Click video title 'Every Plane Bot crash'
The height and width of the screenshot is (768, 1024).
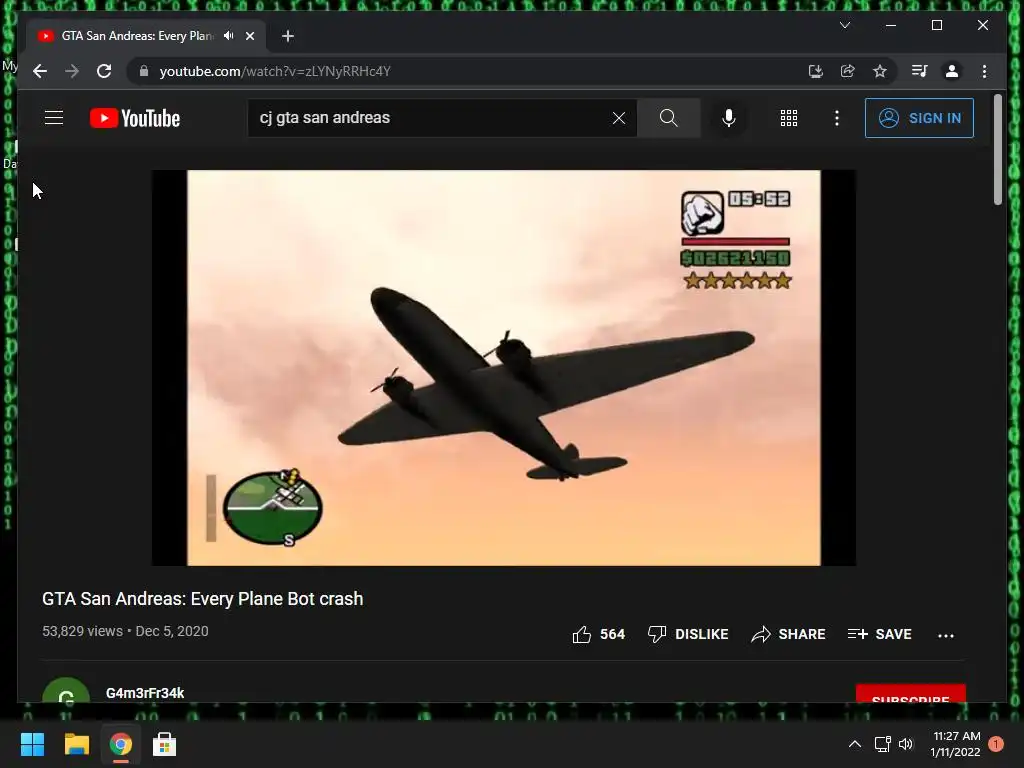click(202, 599)
